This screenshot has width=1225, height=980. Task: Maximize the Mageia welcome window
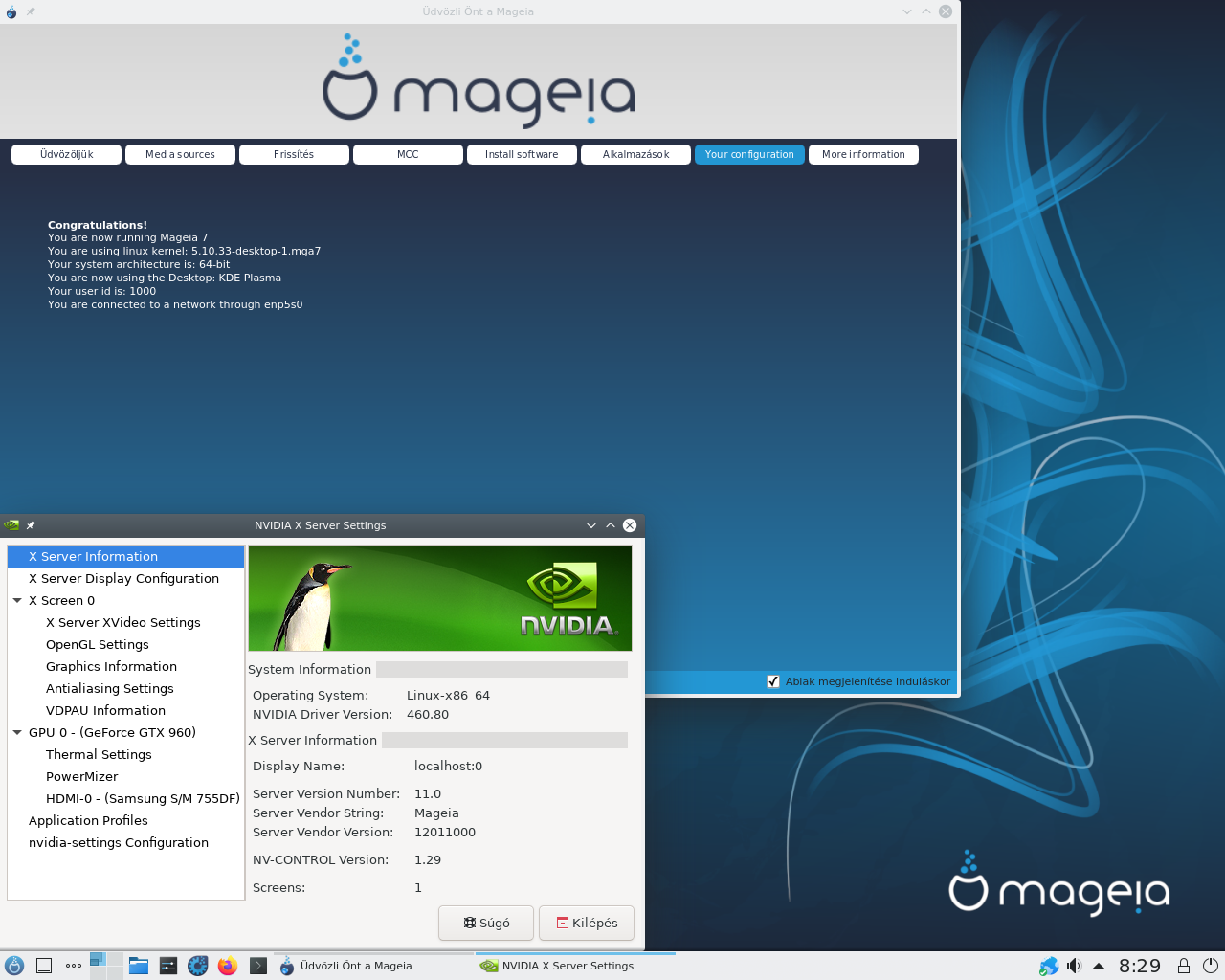(x=926, y=11)
